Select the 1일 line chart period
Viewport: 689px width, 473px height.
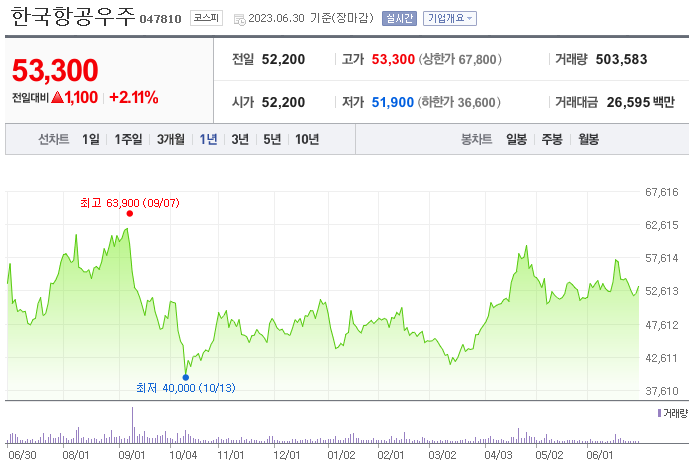point(91,139)
